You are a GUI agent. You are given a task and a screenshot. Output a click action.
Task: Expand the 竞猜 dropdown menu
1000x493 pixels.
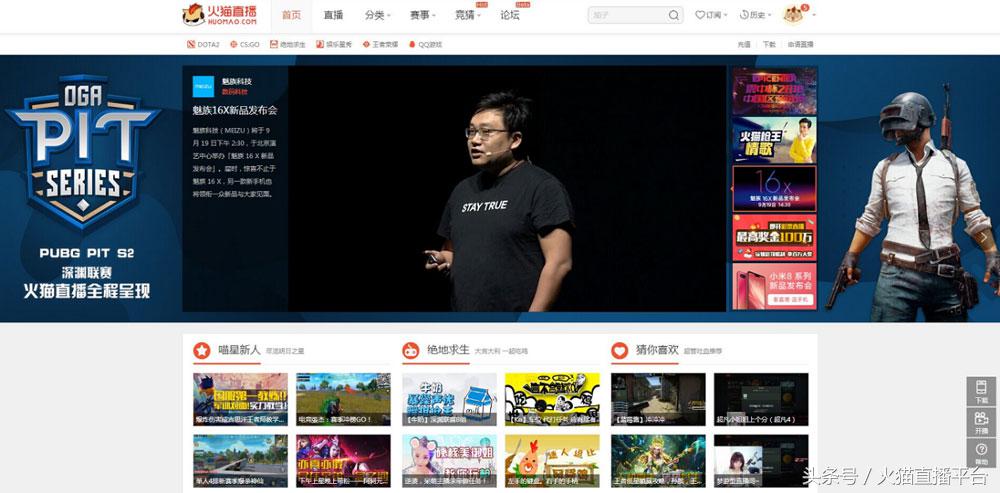point(468,15)
